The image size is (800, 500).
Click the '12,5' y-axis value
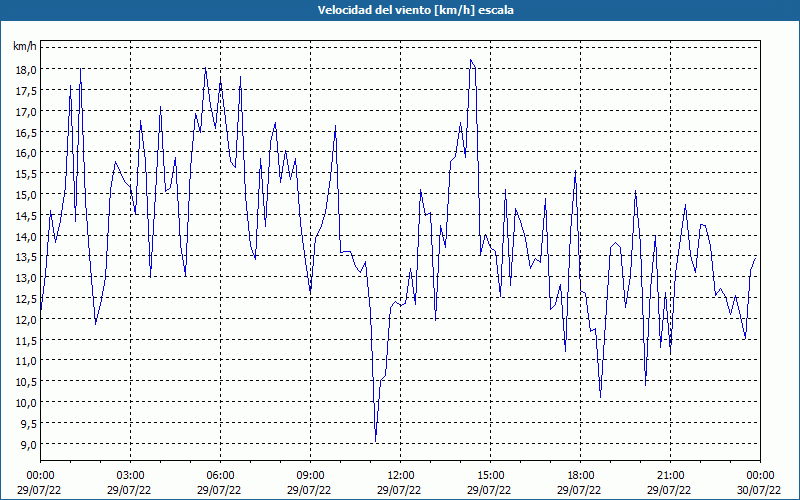pyautogui.click(x=26, y=298)
